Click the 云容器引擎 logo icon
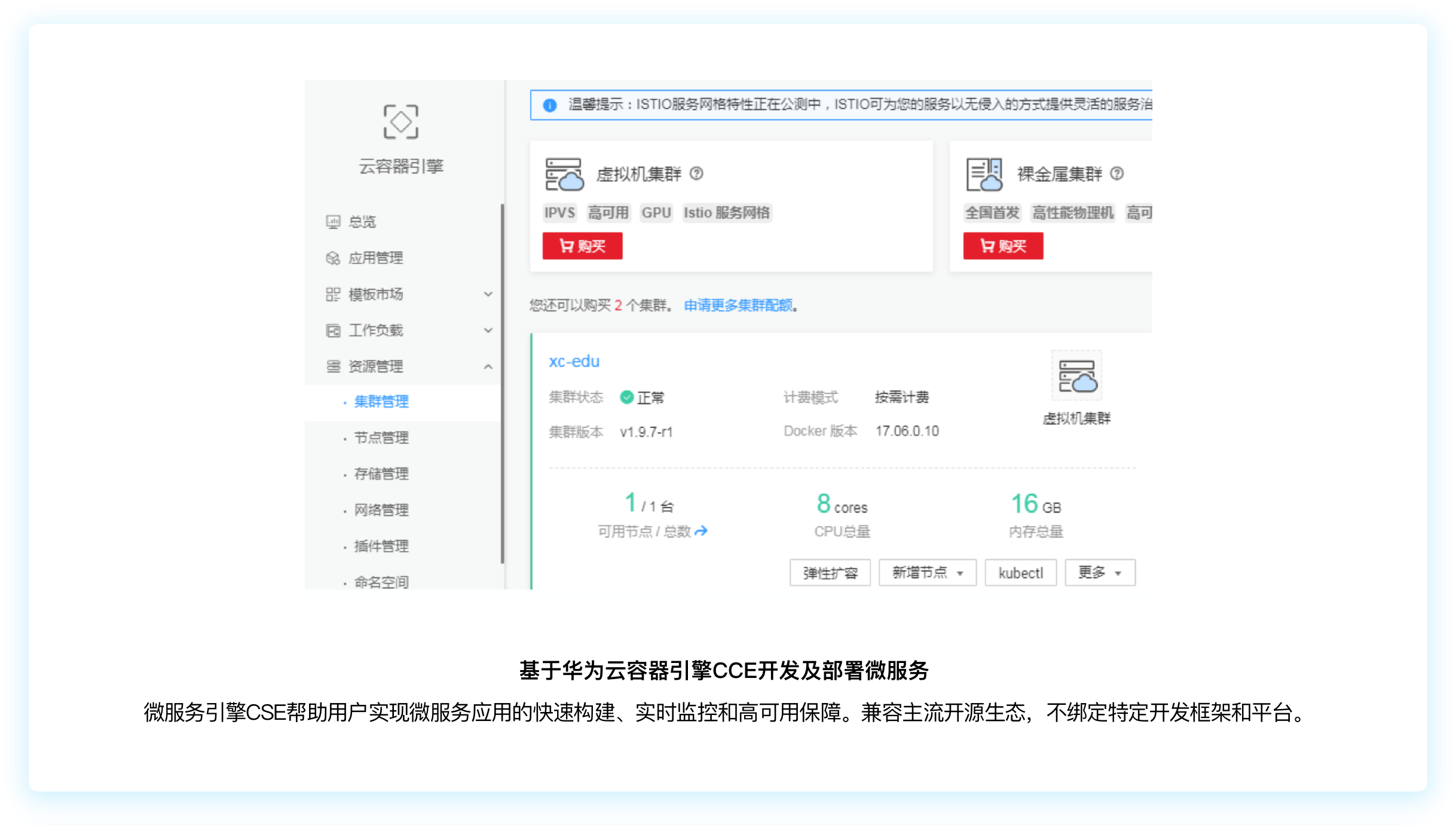1456x825 pixels. click(x=402, y=122)
